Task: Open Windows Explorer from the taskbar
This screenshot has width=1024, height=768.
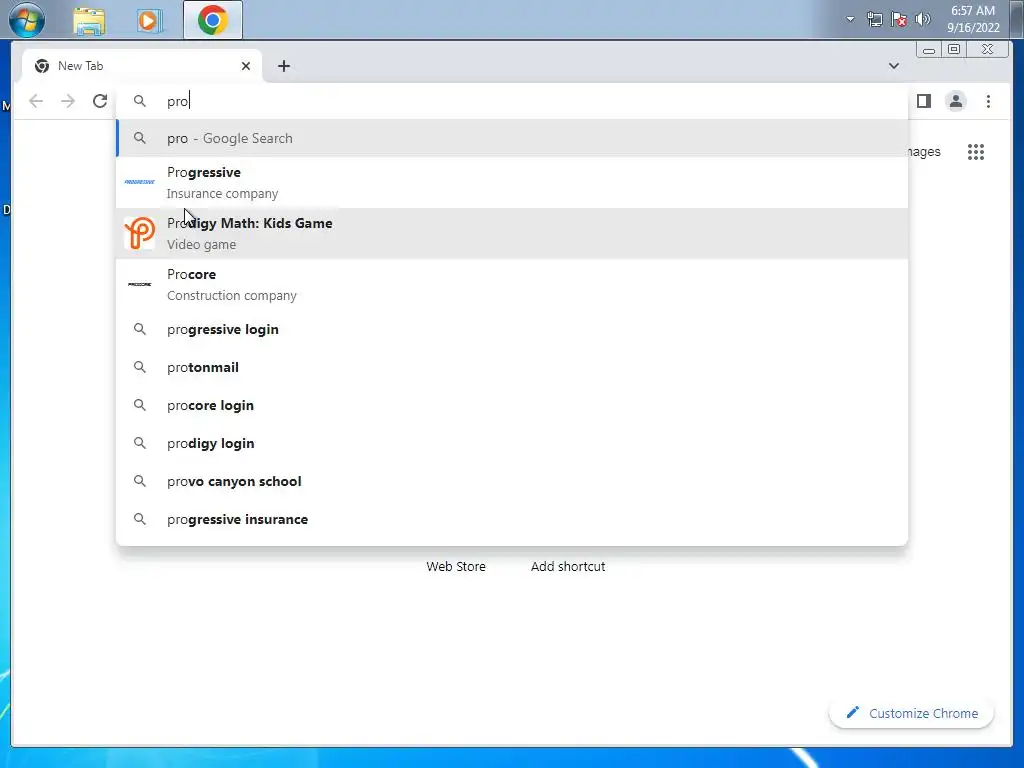Action: [x=89, y=20]
